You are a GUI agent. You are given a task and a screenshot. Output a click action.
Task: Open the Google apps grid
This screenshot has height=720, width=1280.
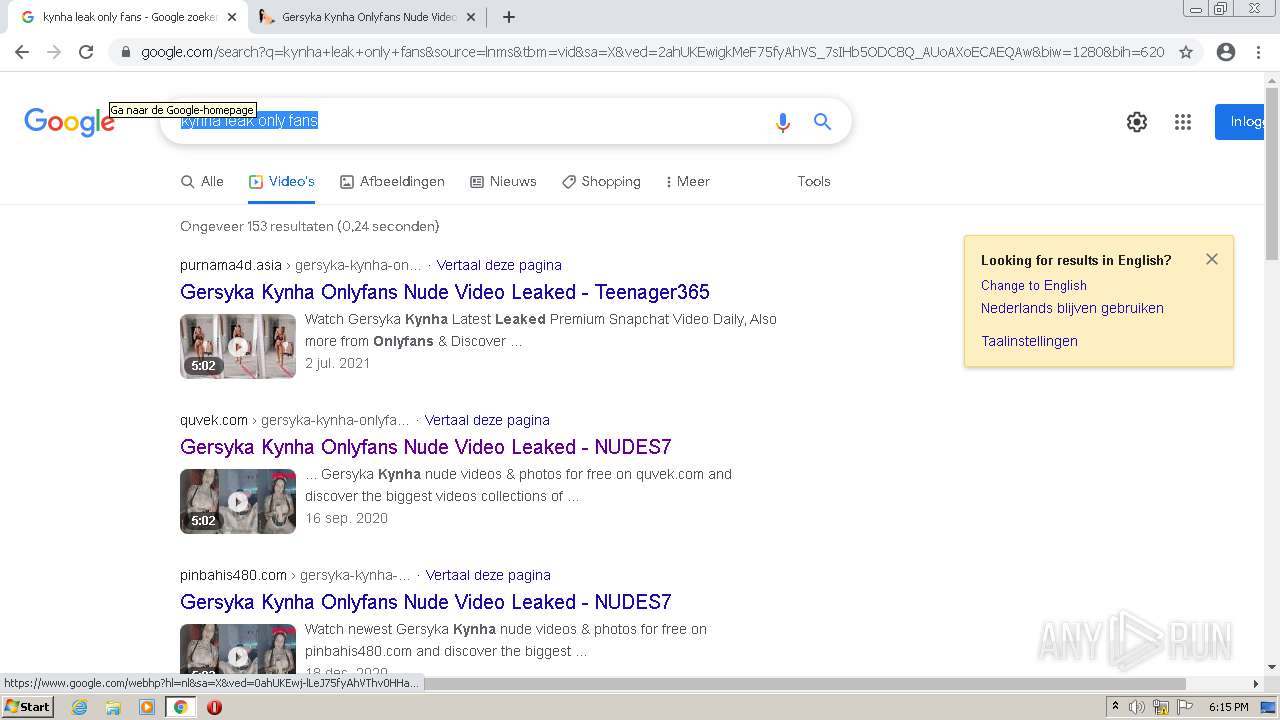point(1183,122)
